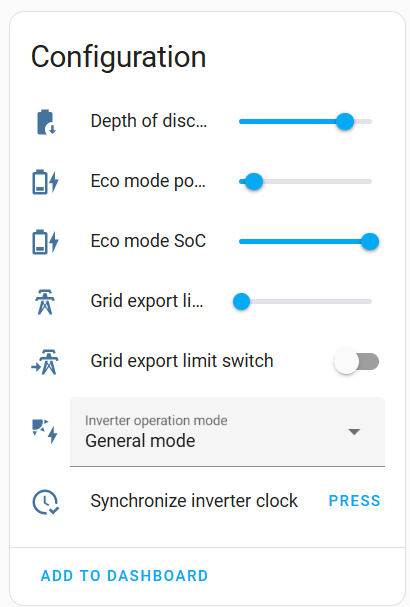Click the Grid export limit switch tower-arrow icon
410x607 pixels.
click(45, 362)
